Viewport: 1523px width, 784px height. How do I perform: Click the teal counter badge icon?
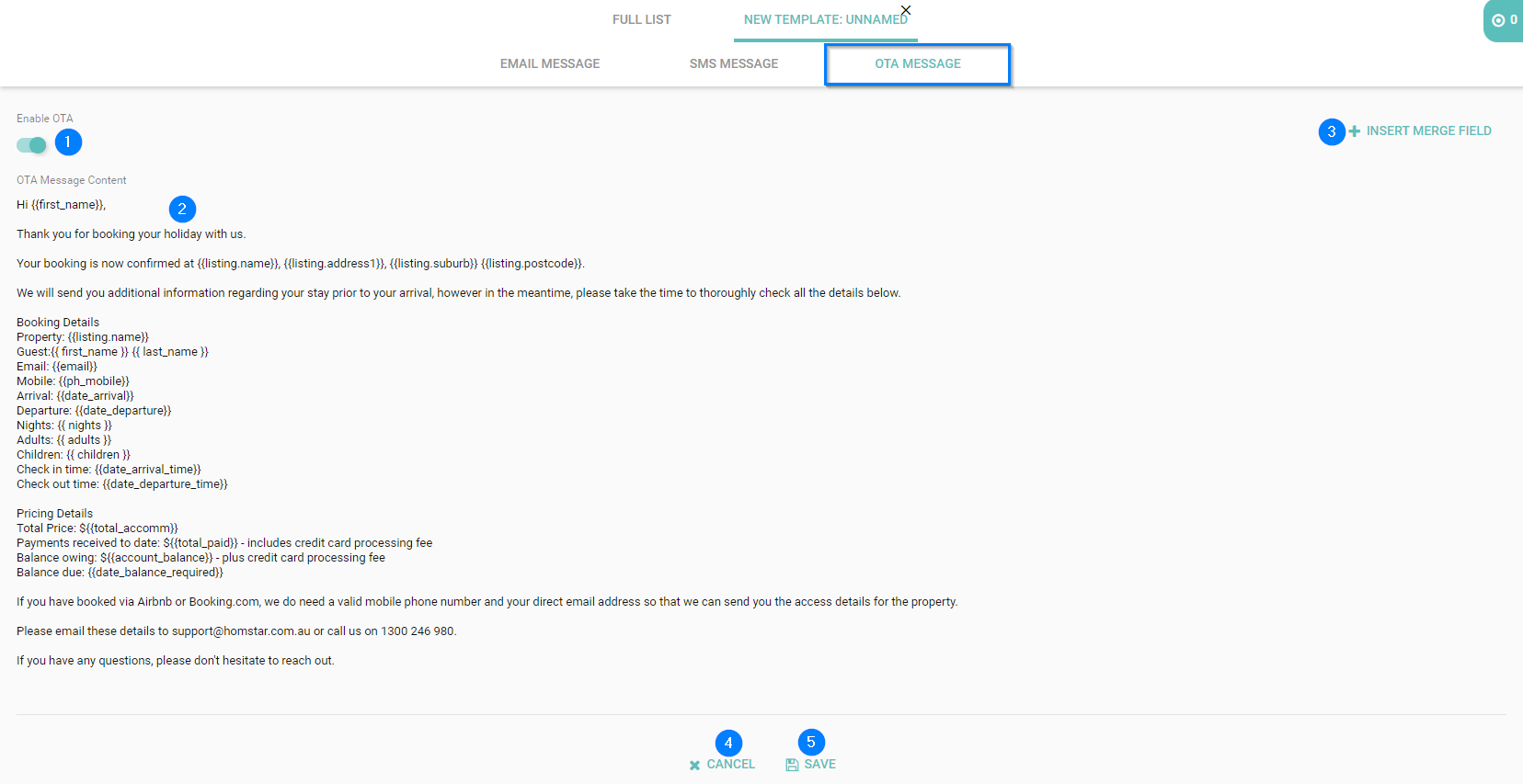coord(1499,20)
